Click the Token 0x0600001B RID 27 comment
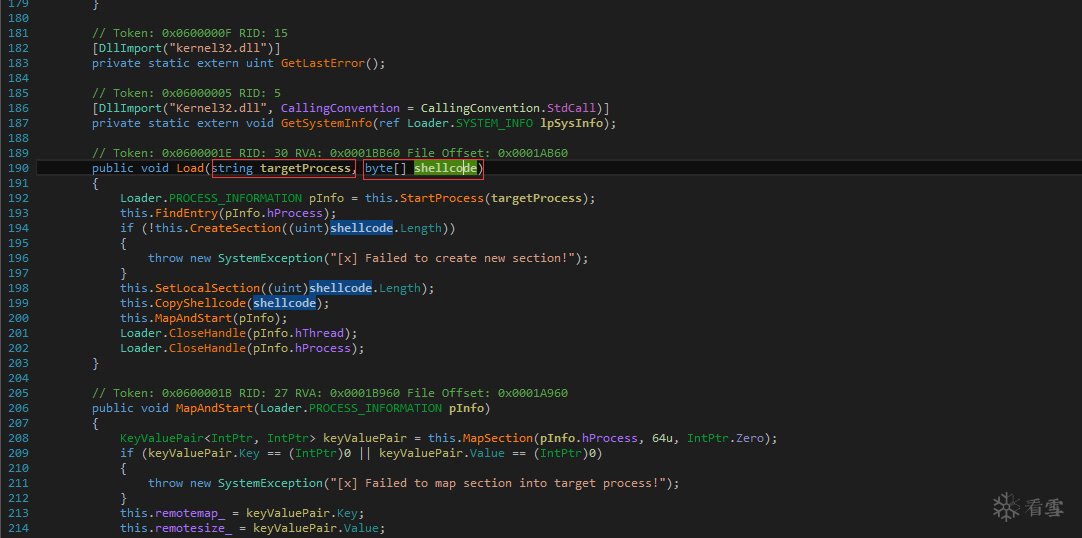This screenshot has height=538, width=1082. [x=331, y=393]
